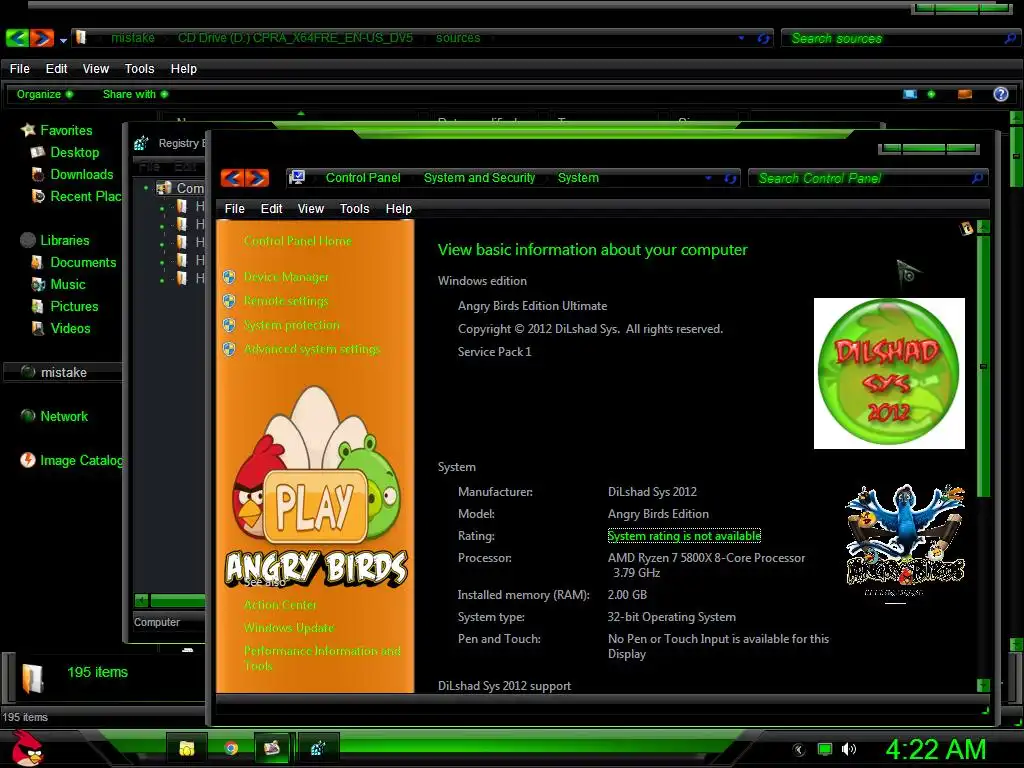Open file explorer folder icon on taskbar
The width and height of the screenshot is (1024, 768).
point(187,748)
